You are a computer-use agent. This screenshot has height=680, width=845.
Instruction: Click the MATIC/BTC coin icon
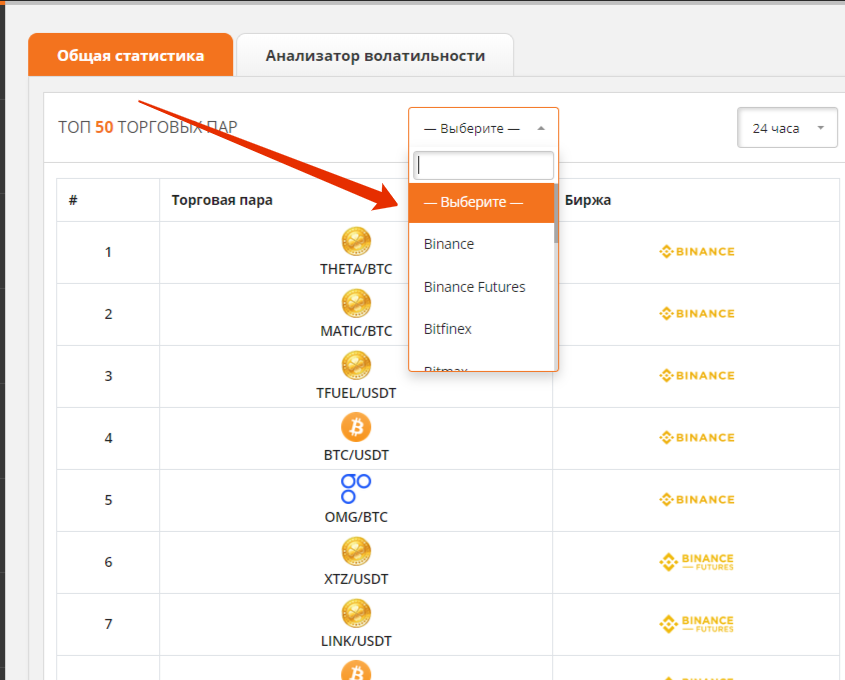pos(356,304)
